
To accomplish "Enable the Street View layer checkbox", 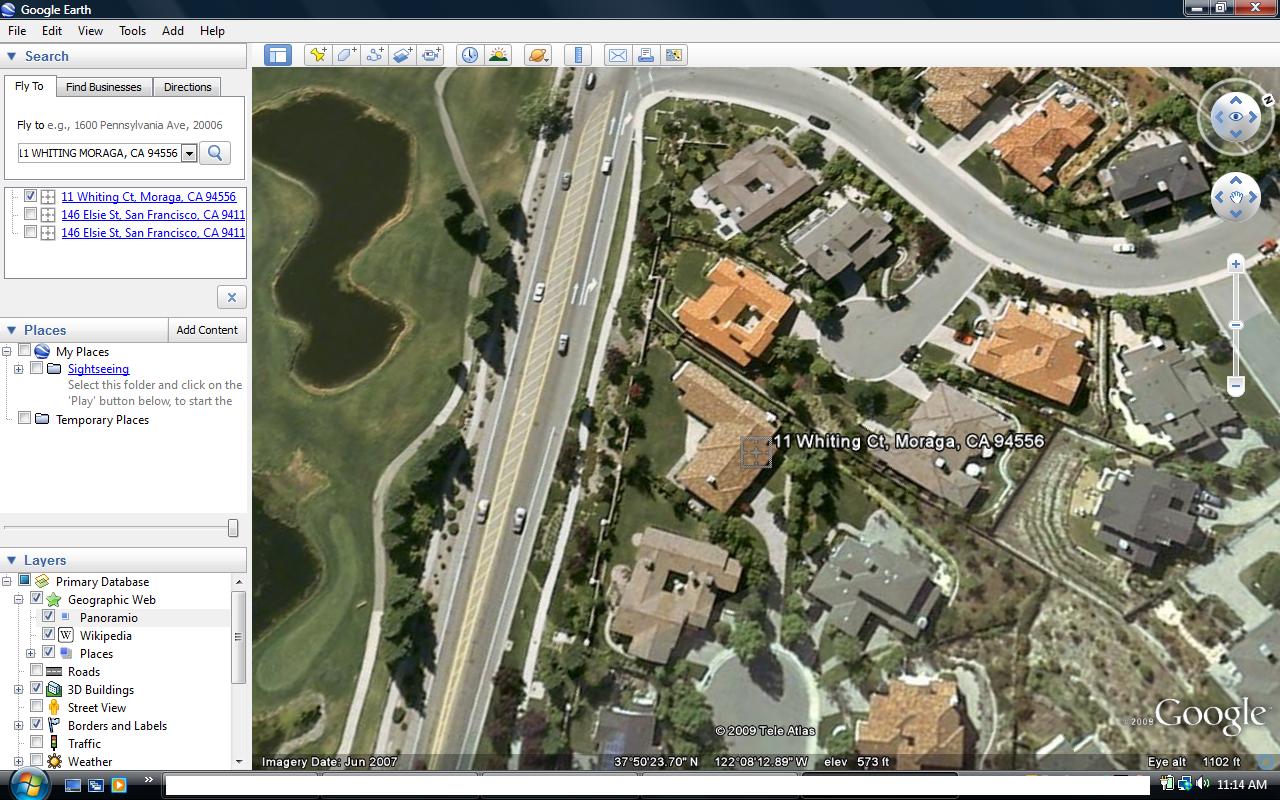I will [x=37, y=707].
